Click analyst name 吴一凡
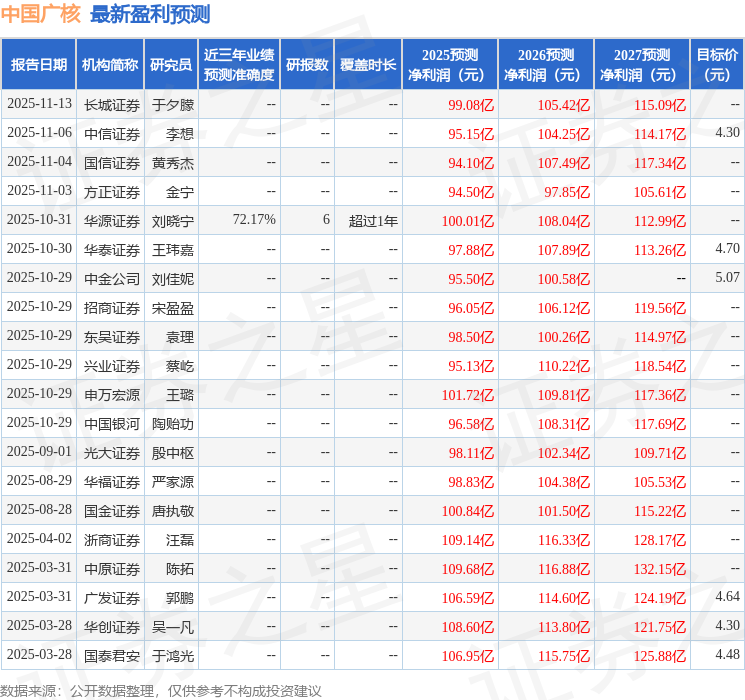Viewport: 745px width, 700px height. pyautogui.click(x=173, y=627)
